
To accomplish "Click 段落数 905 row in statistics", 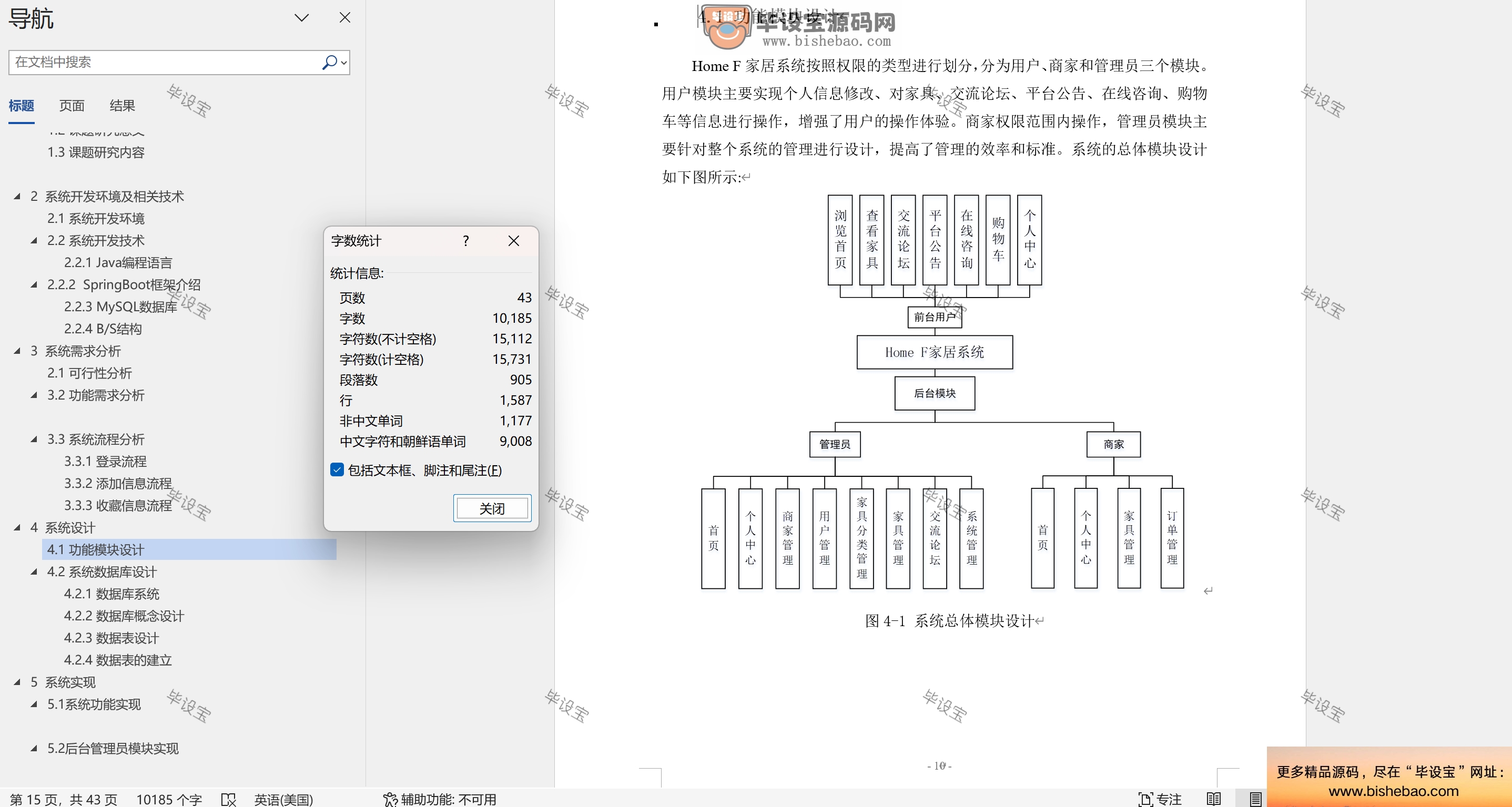I will coord(435,380).
